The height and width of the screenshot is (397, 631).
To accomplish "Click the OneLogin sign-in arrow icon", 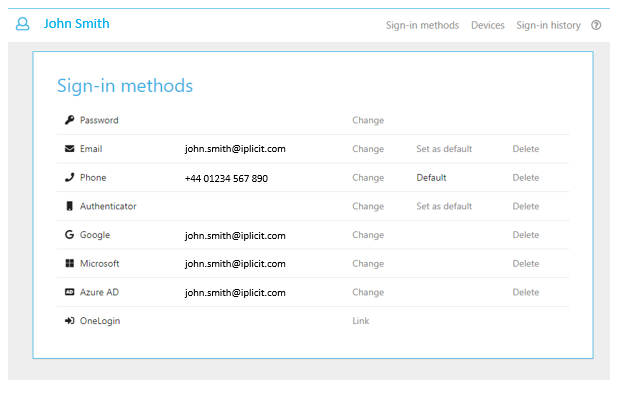I will pos(70,321).
